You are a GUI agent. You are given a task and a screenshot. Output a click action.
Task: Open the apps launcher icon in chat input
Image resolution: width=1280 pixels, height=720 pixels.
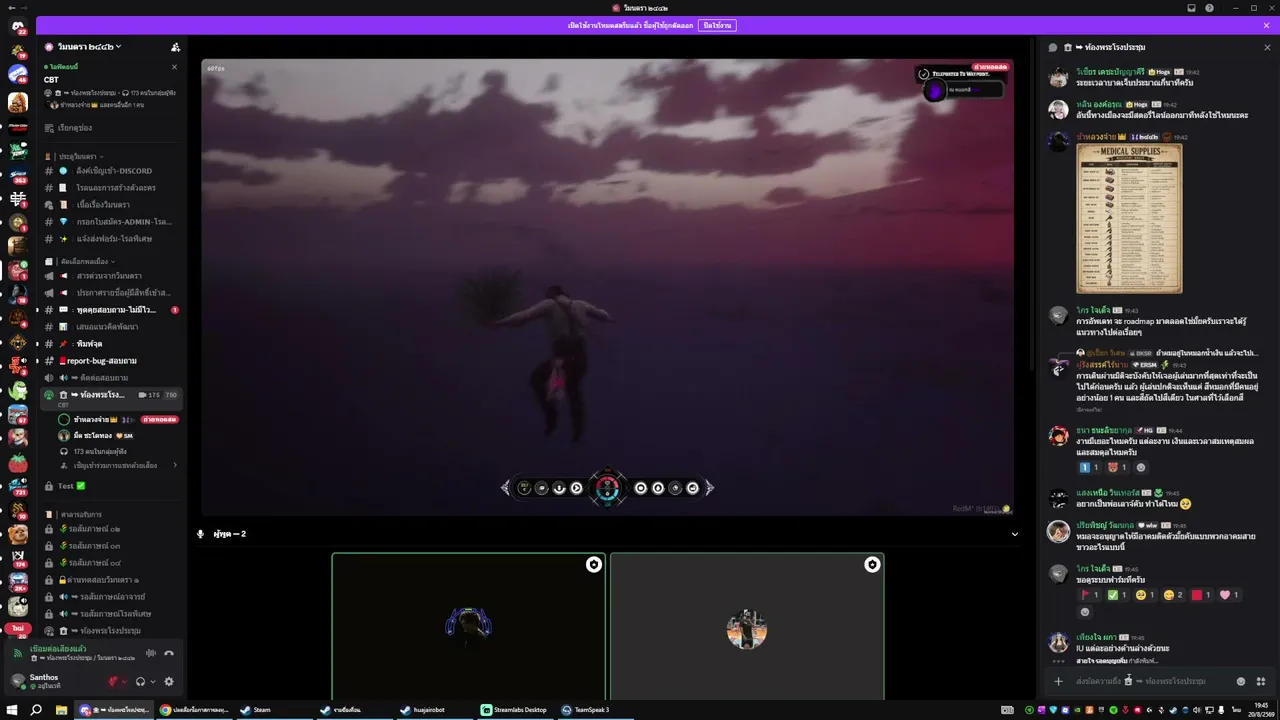click(x=1260, y=681)
